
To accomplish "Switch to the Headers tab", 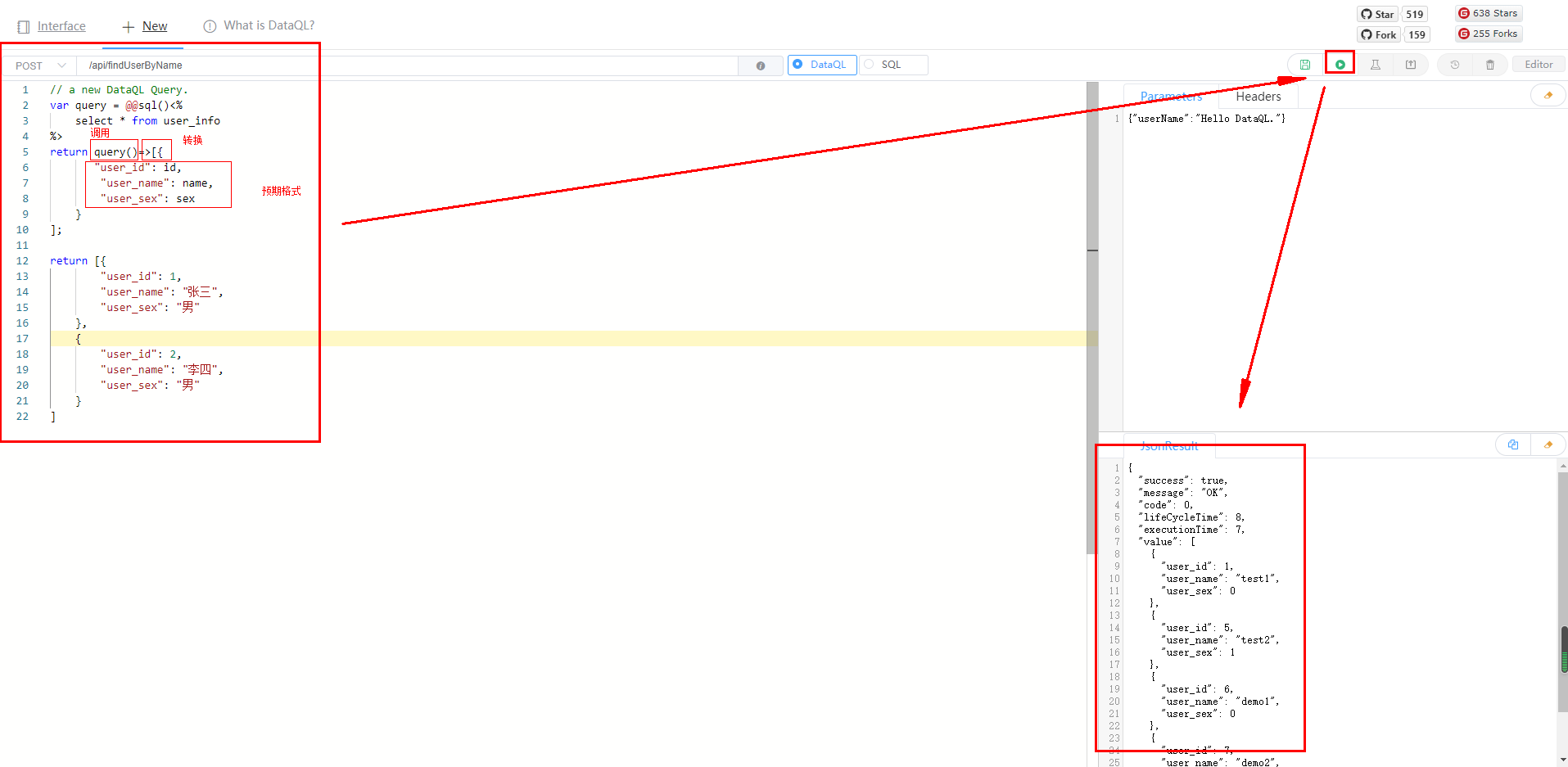I will click(1258, 97).
